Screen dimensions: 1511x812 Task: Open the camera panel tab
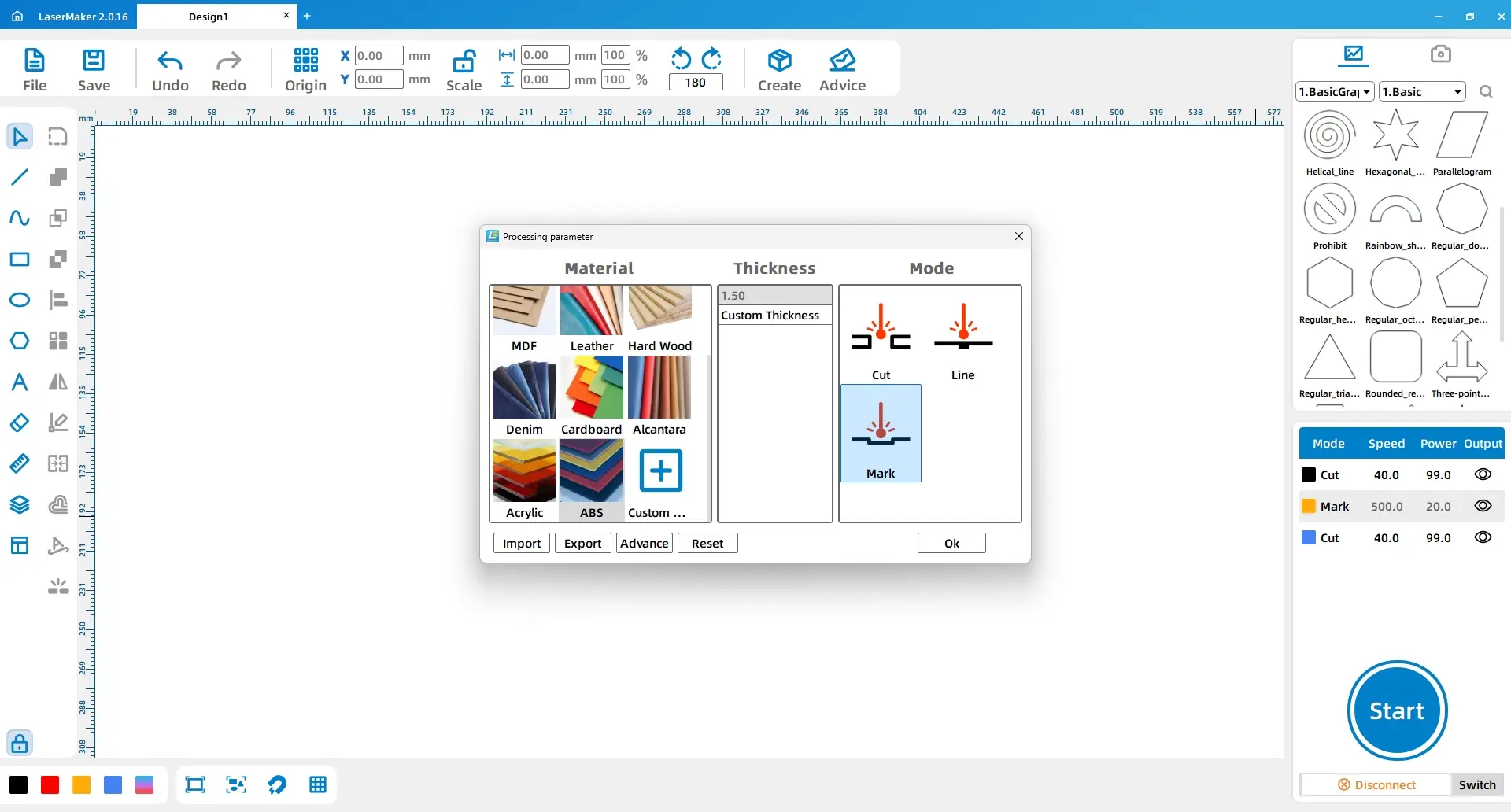pos(1440,54)
